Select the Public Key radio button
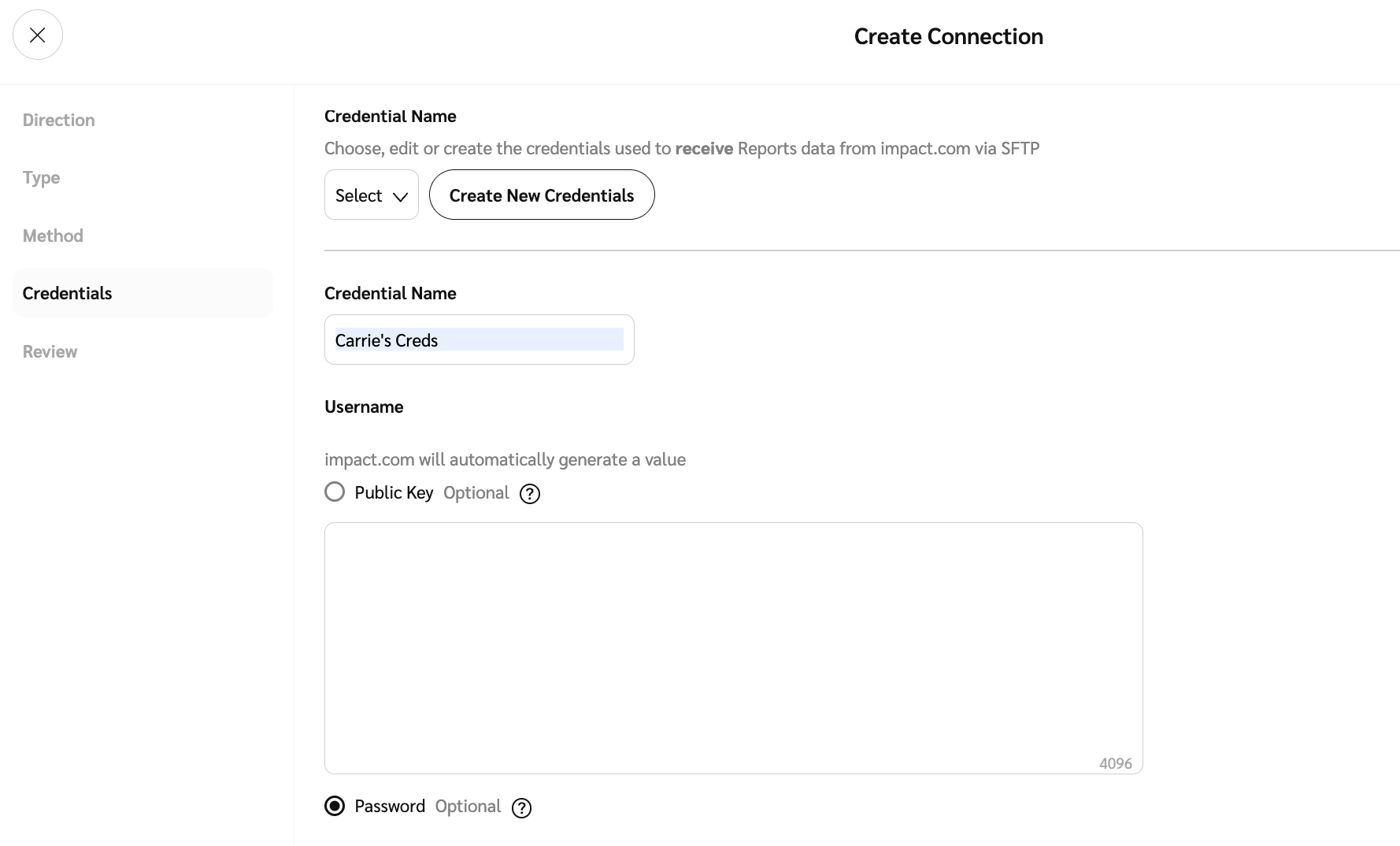The height and width of the screenshot is (846, 1400). coord(335,492)
